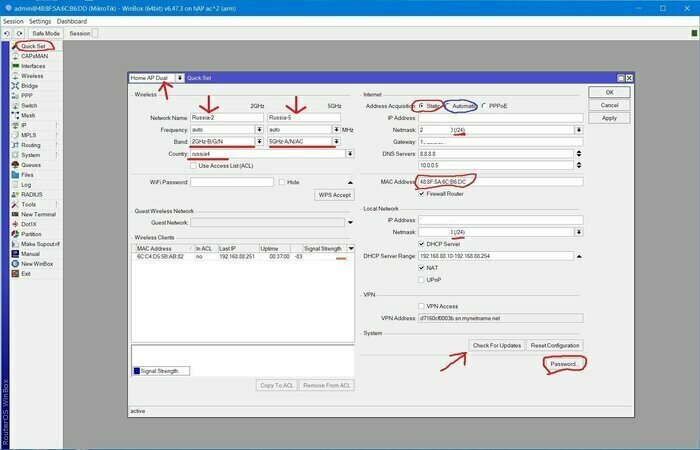The height and width of the screenshot is (450, 700).
Task: Open the IP submenu
Action: click(x=24, y=125)
